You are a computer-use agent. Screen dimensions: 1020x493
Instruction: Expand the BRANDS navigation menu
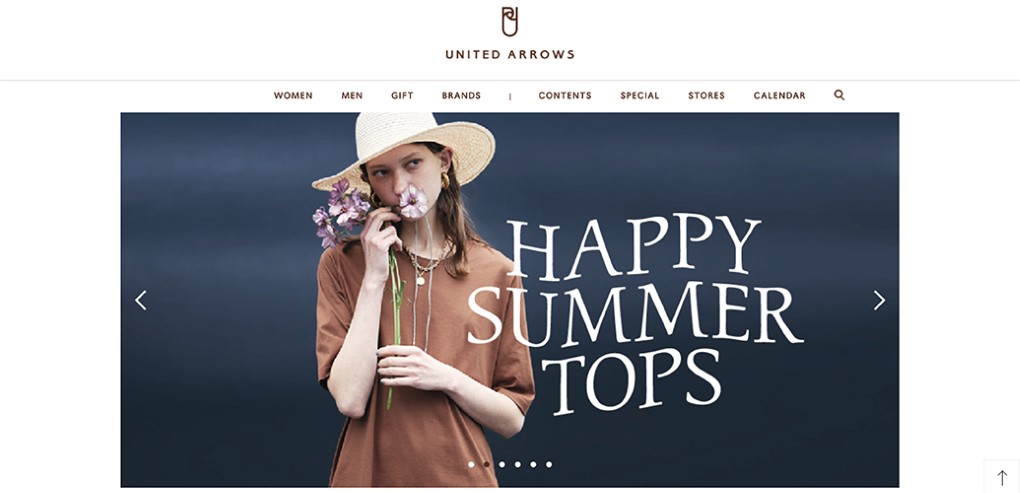click(x=461, y=96)
